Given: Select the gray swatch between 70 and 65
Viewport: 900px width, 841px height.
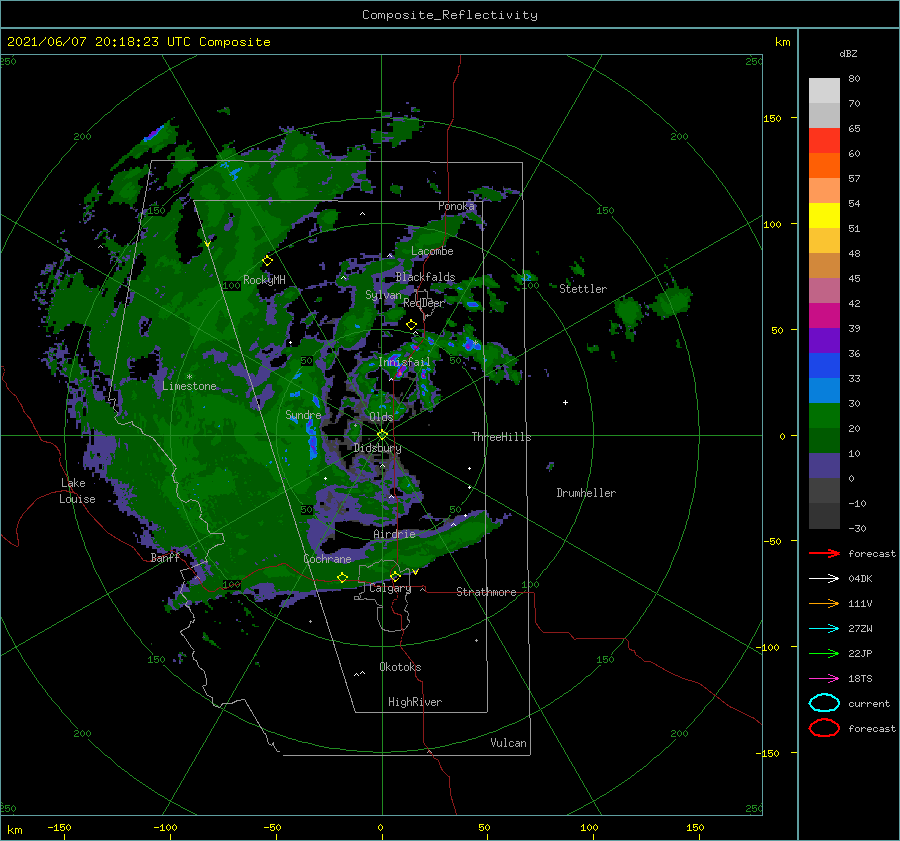Looking at the screenshot, I should [x=824, y=115].
